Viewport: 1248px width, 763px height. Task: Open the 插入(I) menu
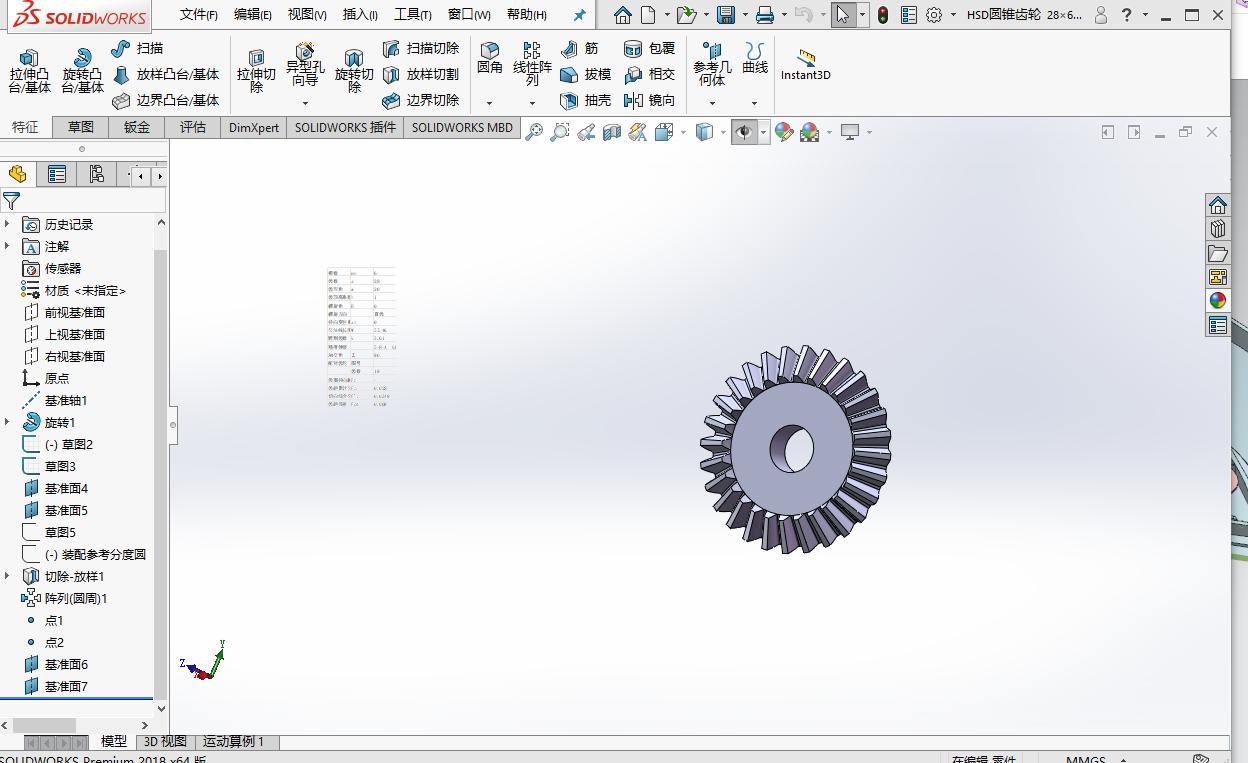[x=360, y=15]
